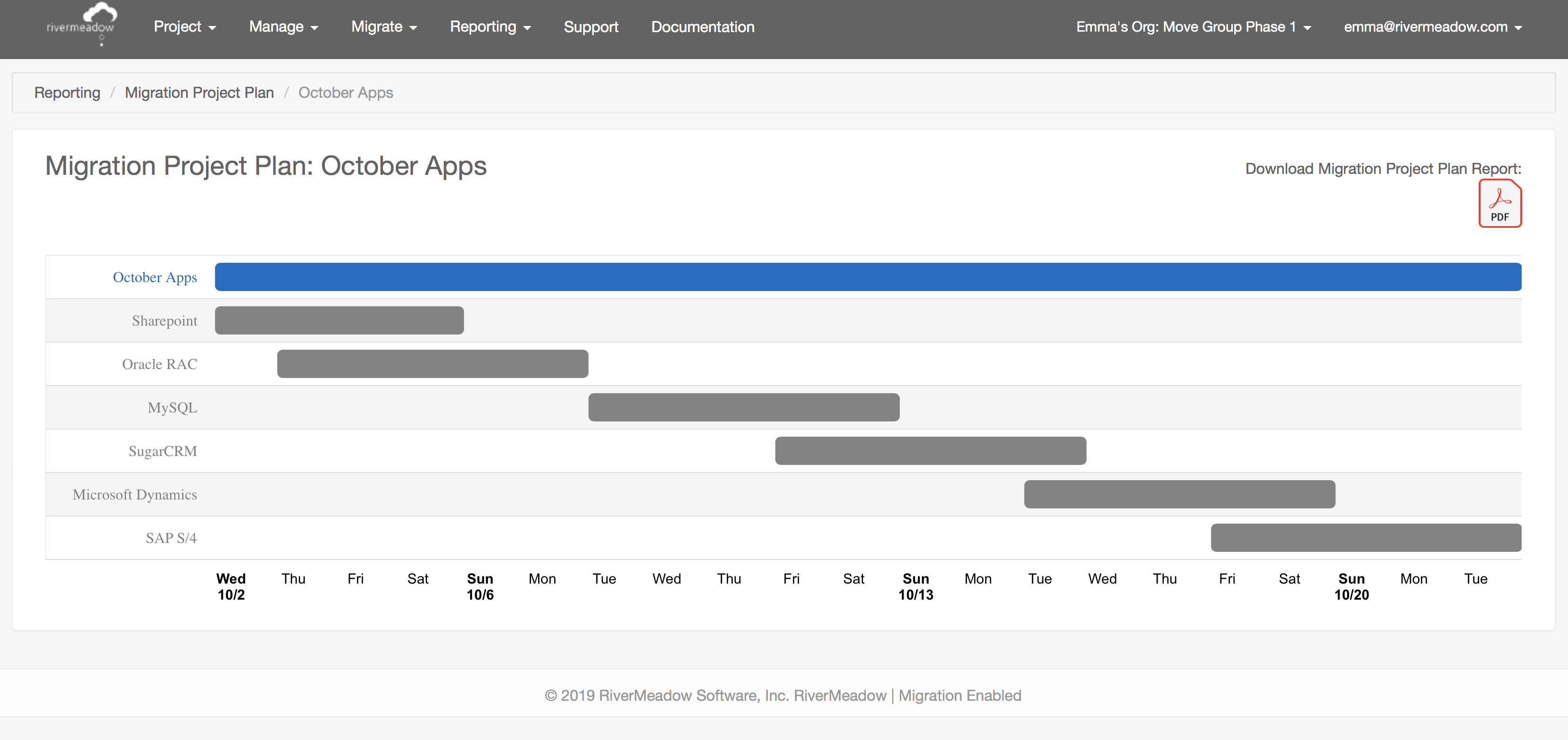Click the SugarCRM row label
This screenshot has width=1568, height=740.
[x=163, y=450]
